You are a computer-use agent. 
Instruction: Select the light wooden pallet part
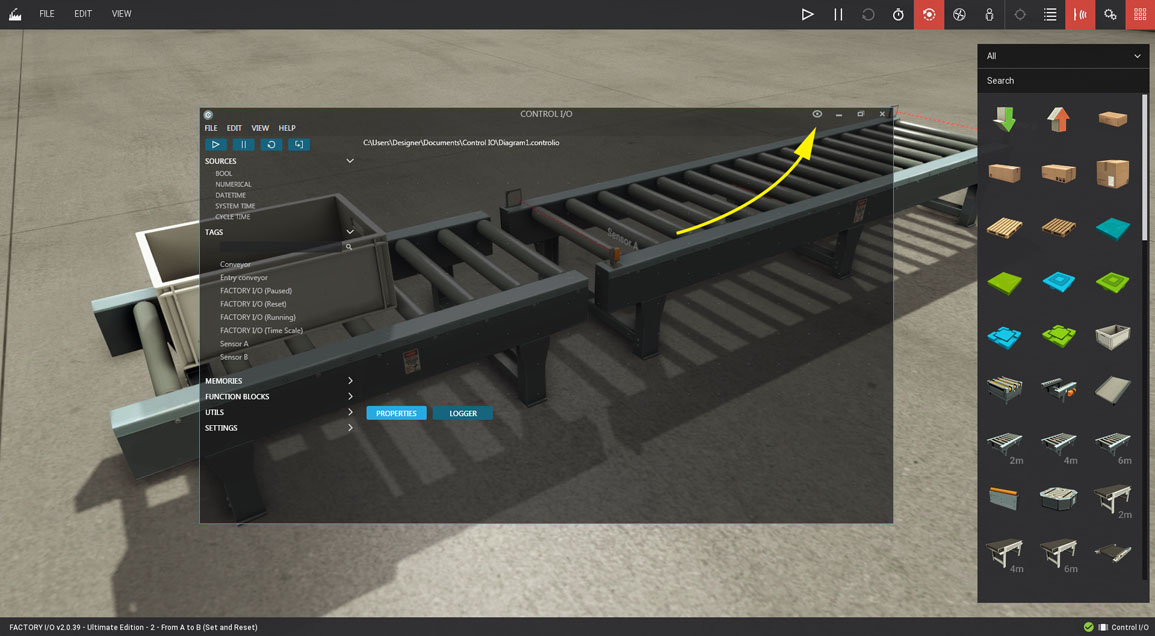coord(1005,227)
